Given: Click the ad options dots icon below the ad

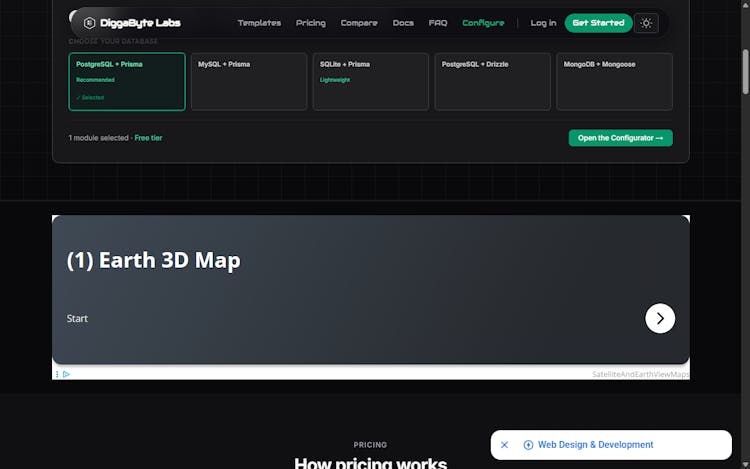Looking at the screenshot, I should click(57, 374).
